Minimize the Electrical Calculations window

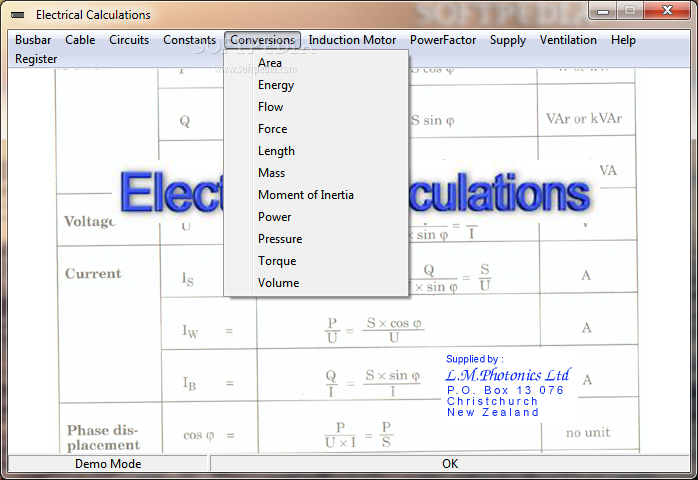(x=603, y=11)
